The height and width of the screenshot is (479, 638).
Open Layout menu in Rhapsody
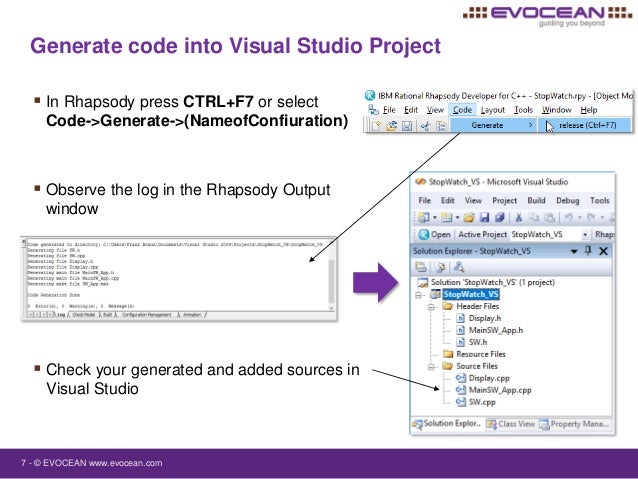pos(492,110)
